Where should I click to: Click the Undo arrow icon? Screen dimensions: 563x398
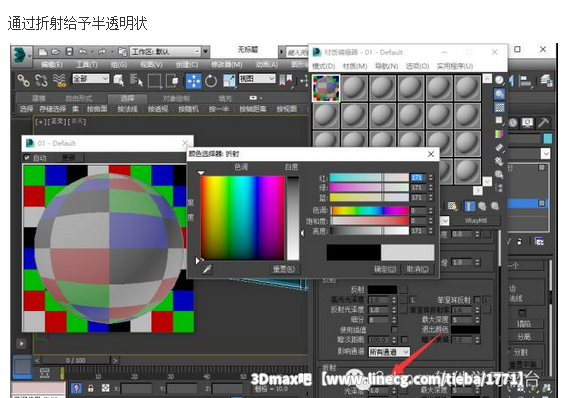click(x=83, y=52)
